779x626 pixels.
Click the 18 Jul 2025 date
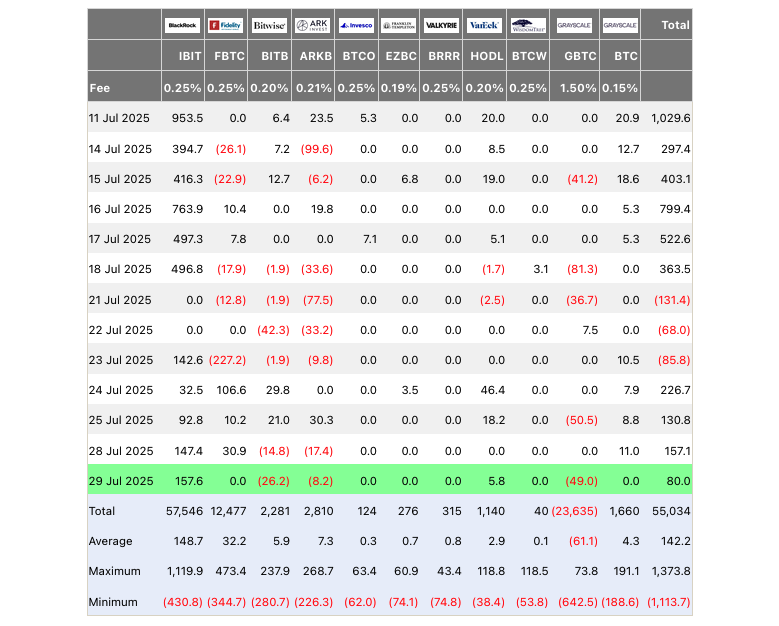(120, 269)
